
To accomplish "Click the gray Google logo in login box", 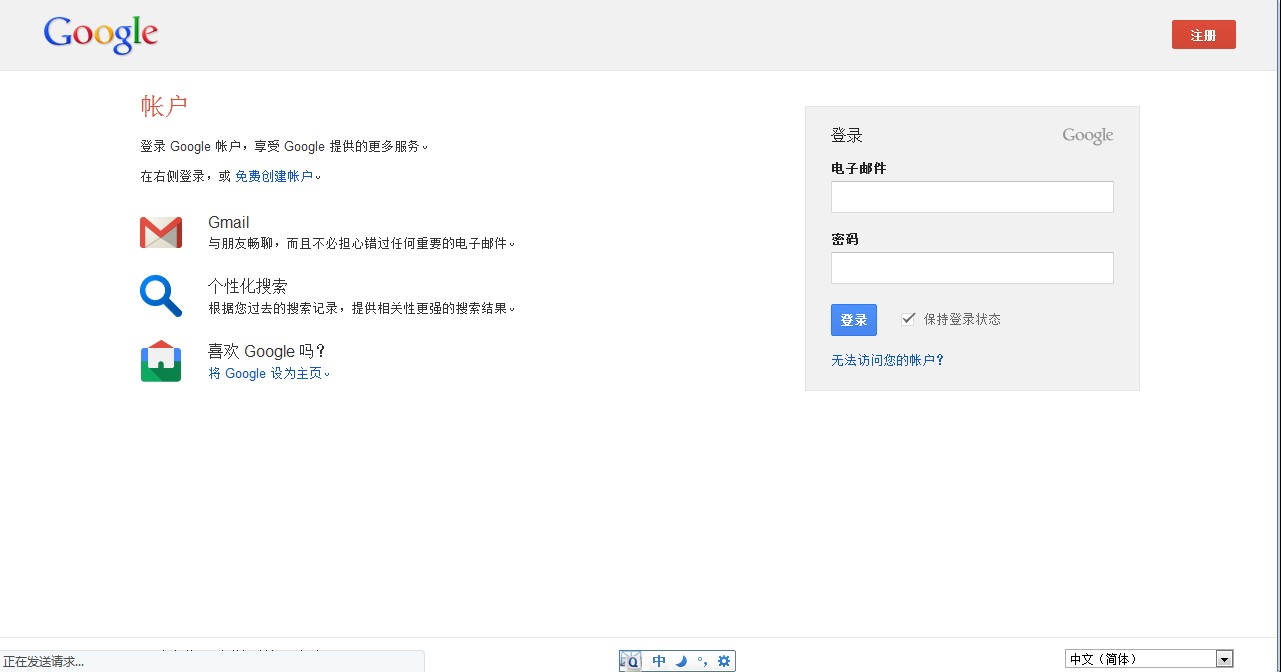I will (x=1087, y=136).
